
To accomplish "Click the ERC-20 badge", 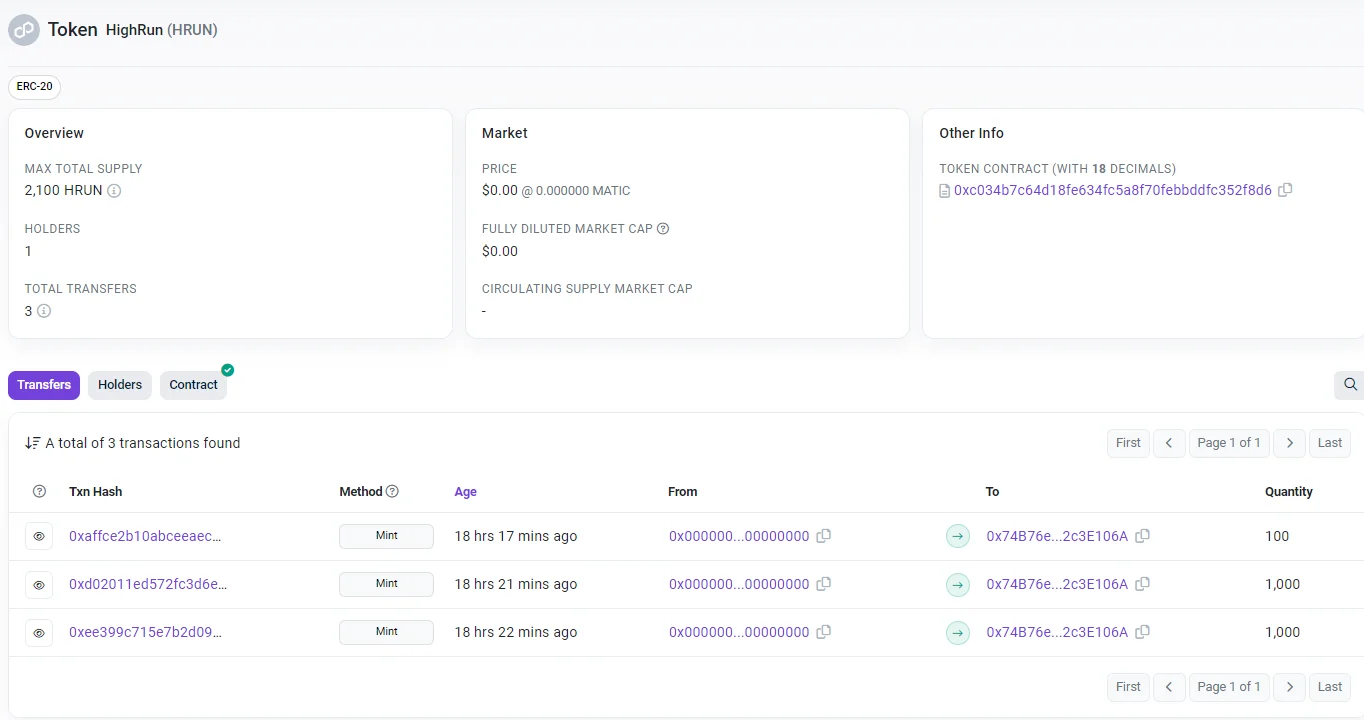I will coord(35,87).
